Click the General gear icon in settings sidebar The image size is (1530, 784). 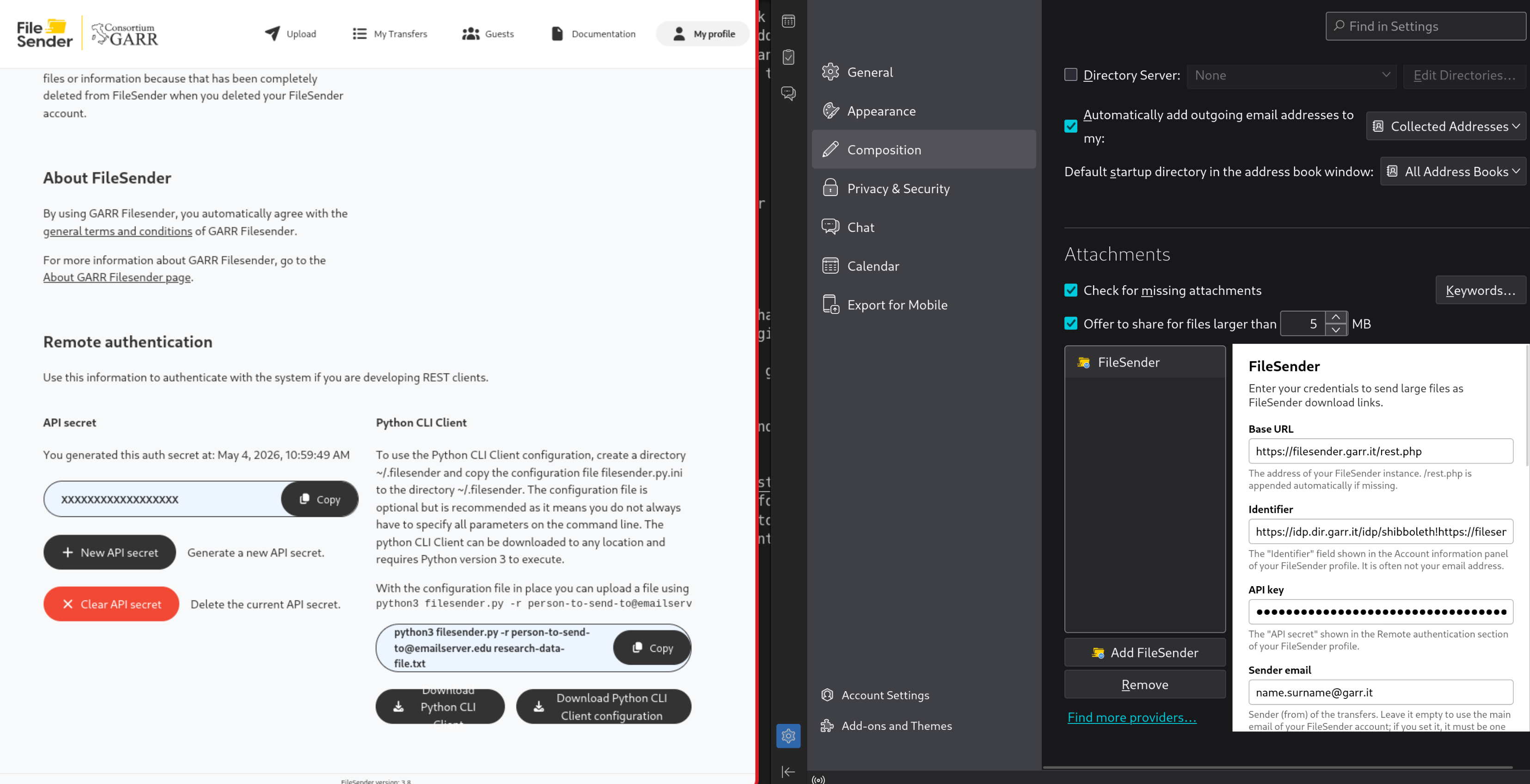[x=830, y=72]
